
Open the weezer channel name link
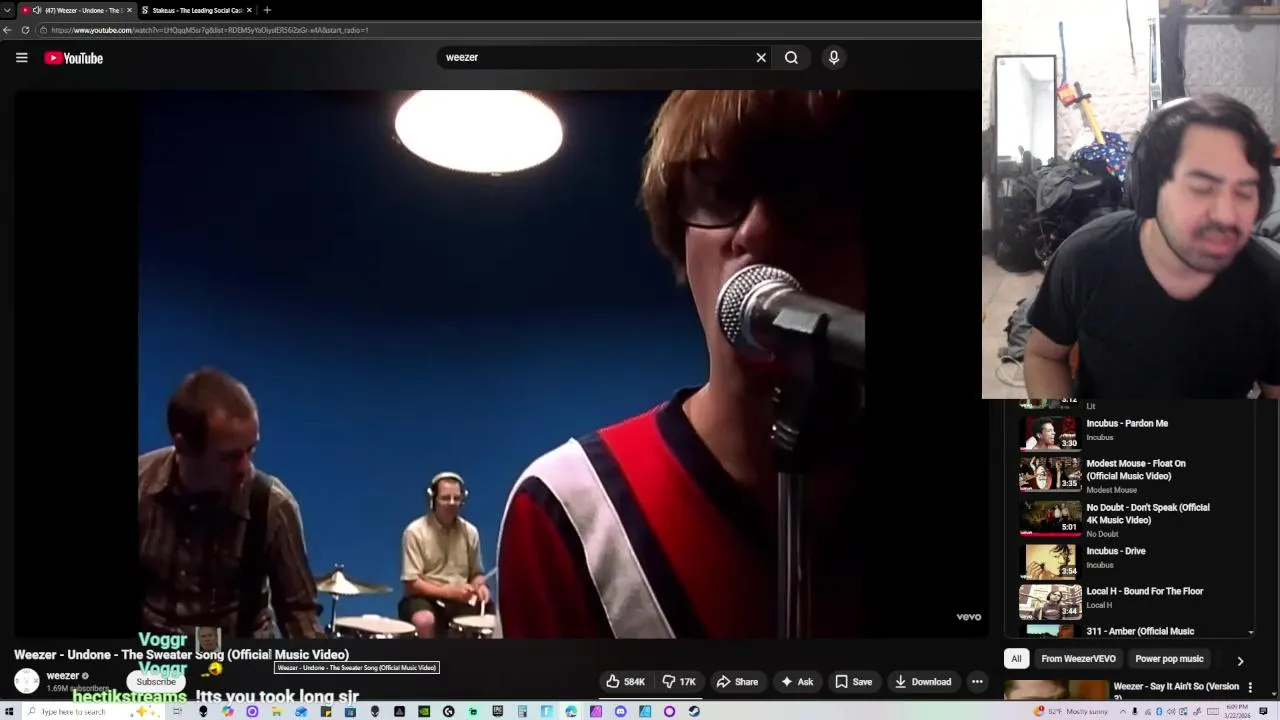pos(62,676)
